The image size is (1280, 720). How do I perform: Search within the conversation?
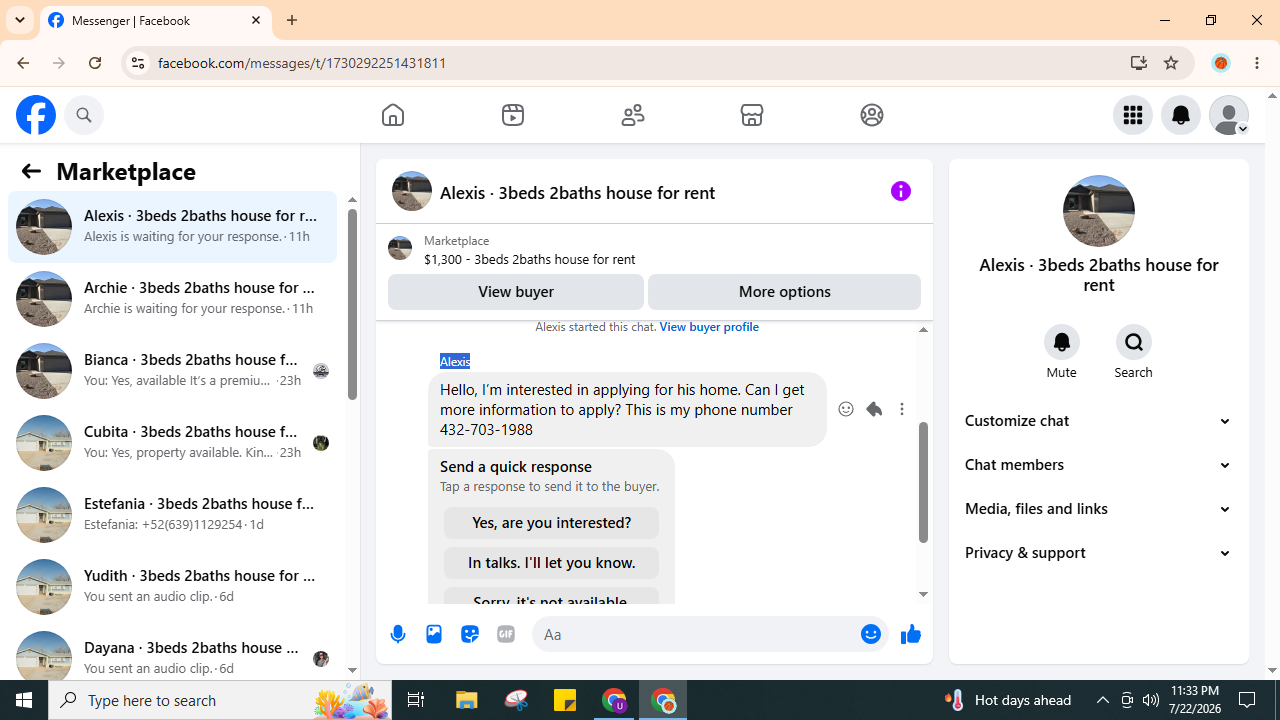pyautogui.click(x=1134, y=342)
